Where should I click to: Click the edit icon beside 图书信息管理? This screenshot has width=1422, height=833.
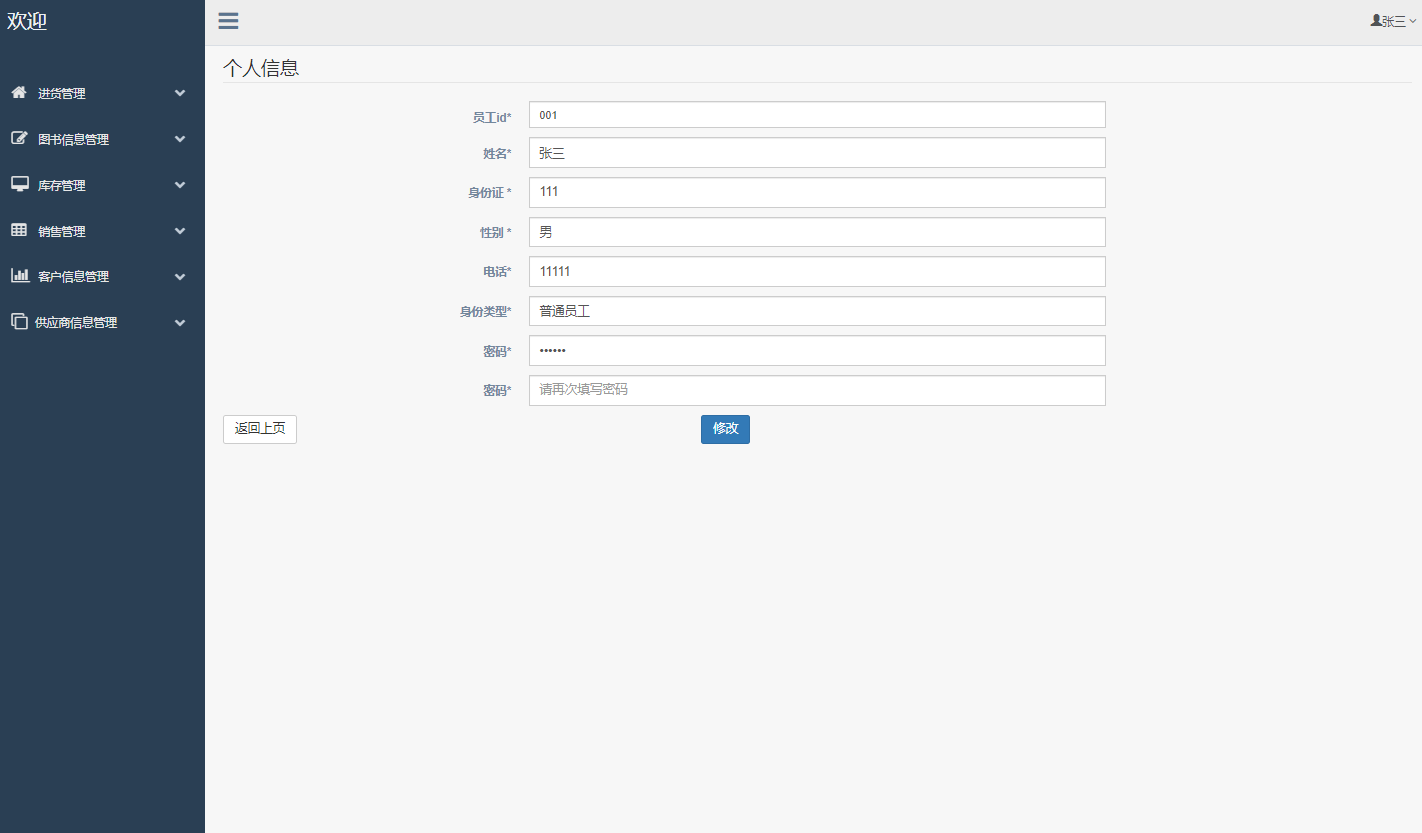[19, 138]
